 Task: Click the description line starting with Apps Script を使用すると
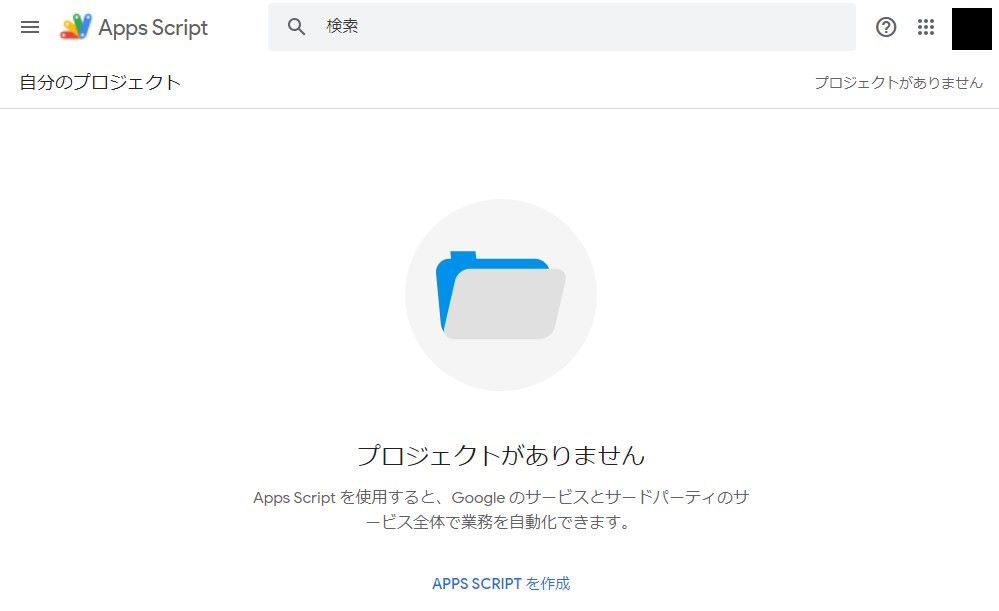pyautogui.click(x=500, y=497)
